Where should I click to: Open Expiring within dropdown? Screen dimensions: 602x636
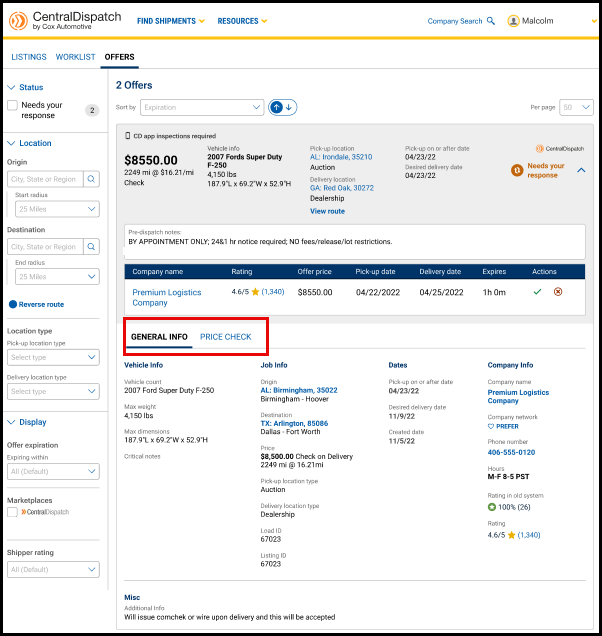(x=53, y=471)
